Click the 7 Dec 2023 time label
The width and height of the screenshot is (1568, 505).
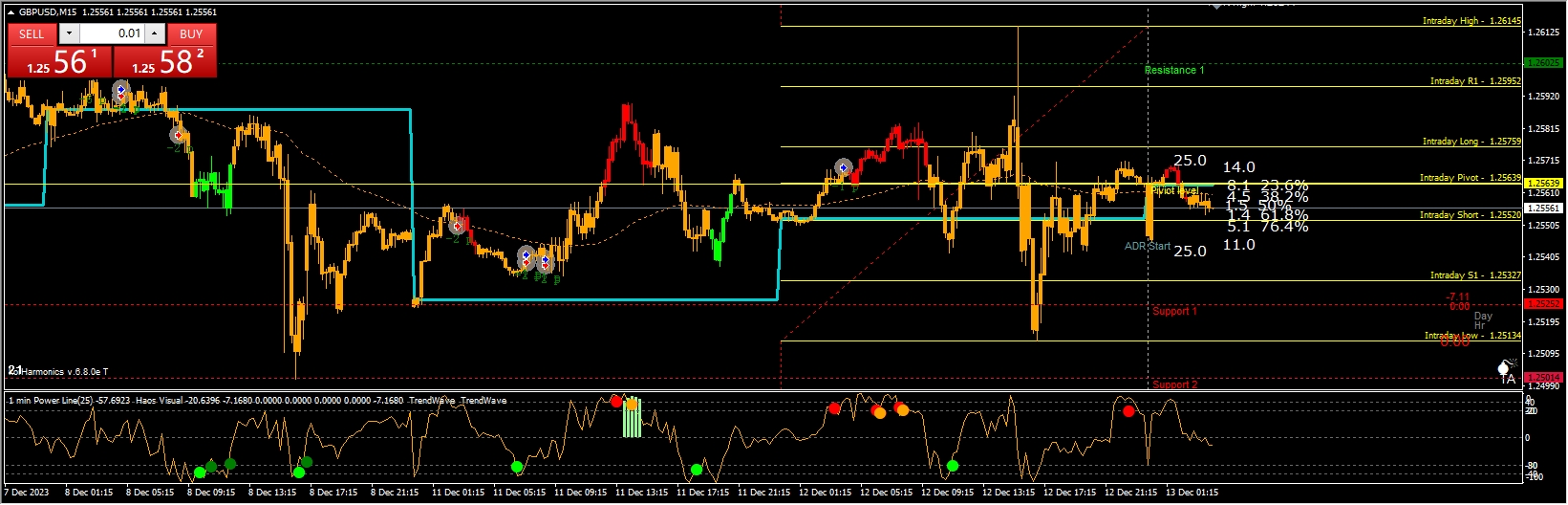pyautogui.click(x=27, y=493)
